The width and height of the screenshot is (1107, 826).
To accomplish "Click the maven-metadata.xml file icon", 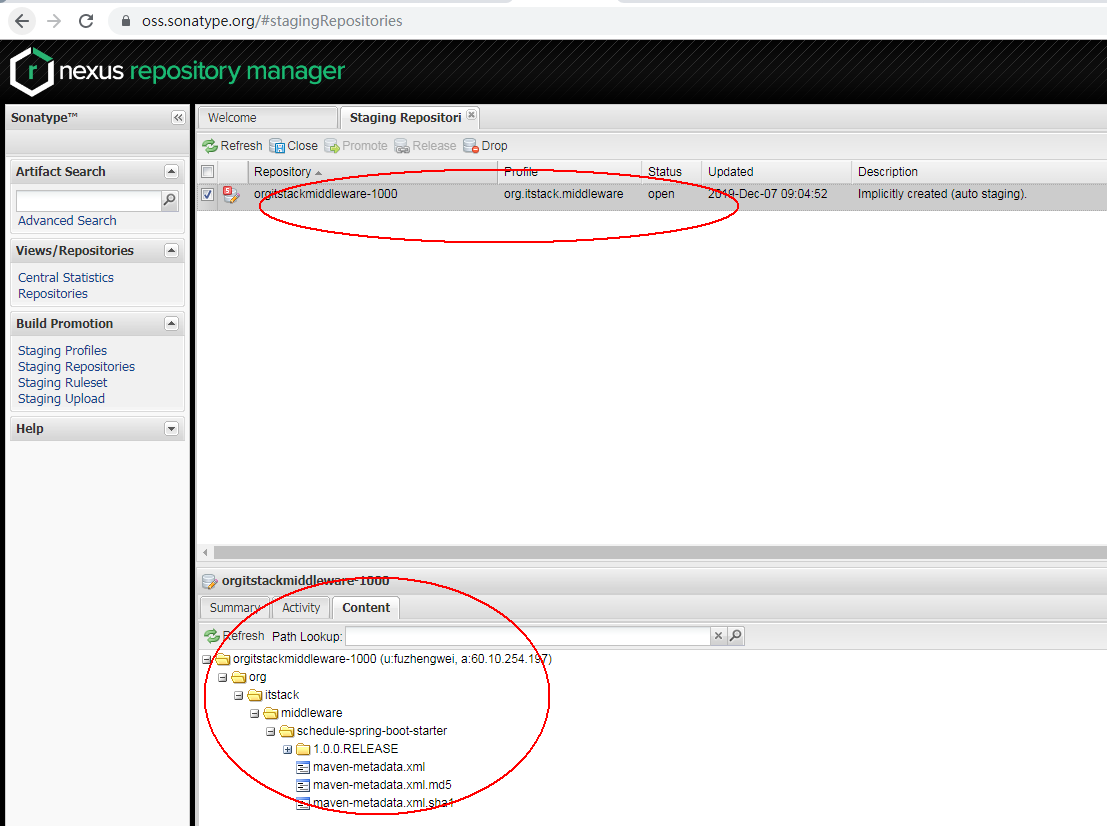I will tap(303, 767).
